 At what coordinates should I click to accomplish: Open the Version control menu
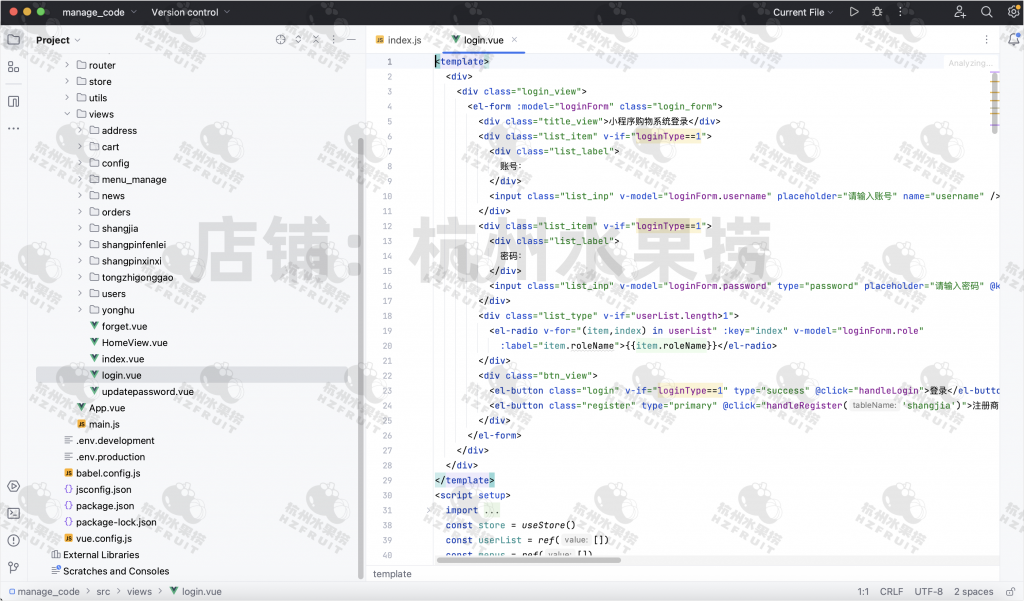click(190, 12)
